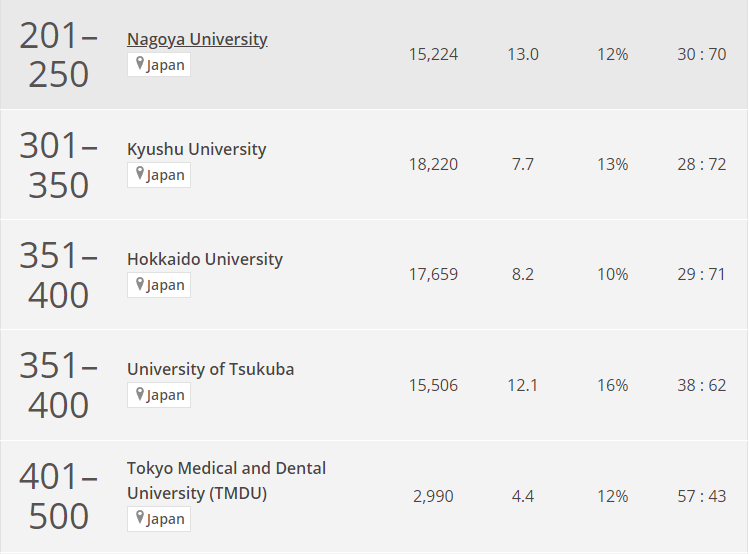Click the Hokkaido University name
Image resolution: width=749 pixels, height=554 pixels.
pos(204,259)
